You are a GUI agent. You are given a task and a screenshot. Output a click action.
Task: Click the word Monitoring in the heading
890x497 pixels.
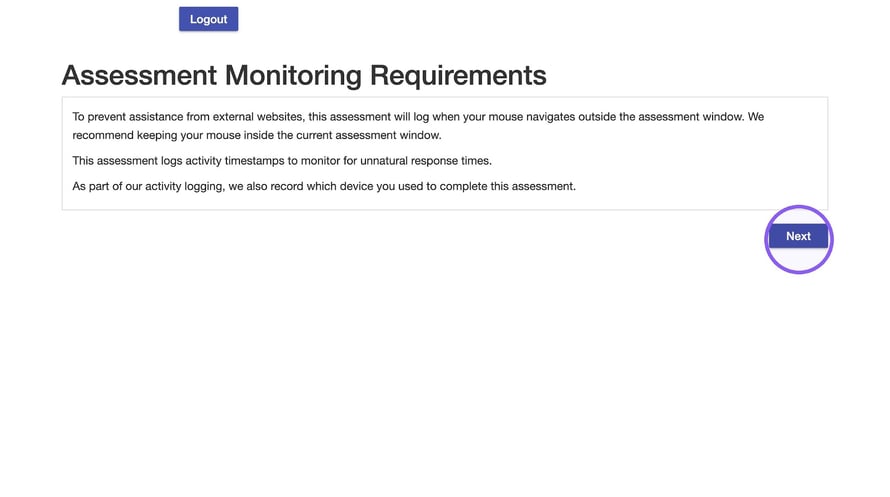click(x=293, y=75)
